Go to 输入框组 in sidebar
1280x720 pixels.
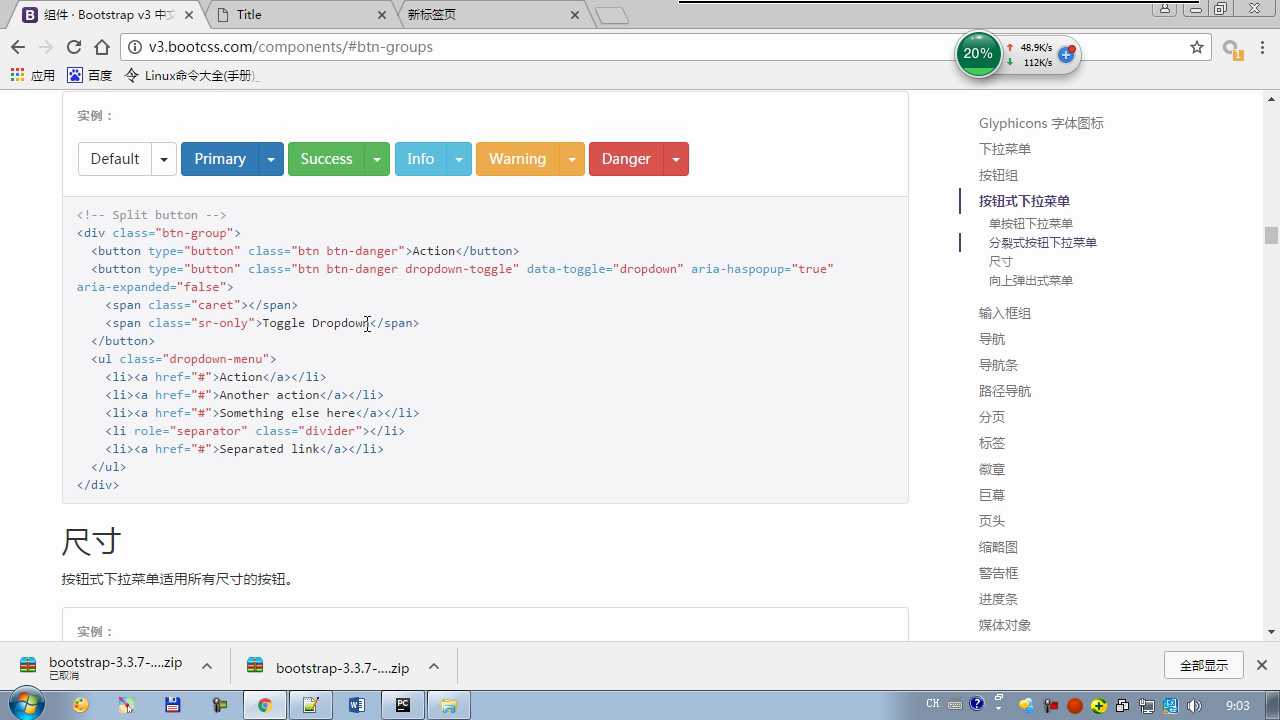coord(1005,313)
